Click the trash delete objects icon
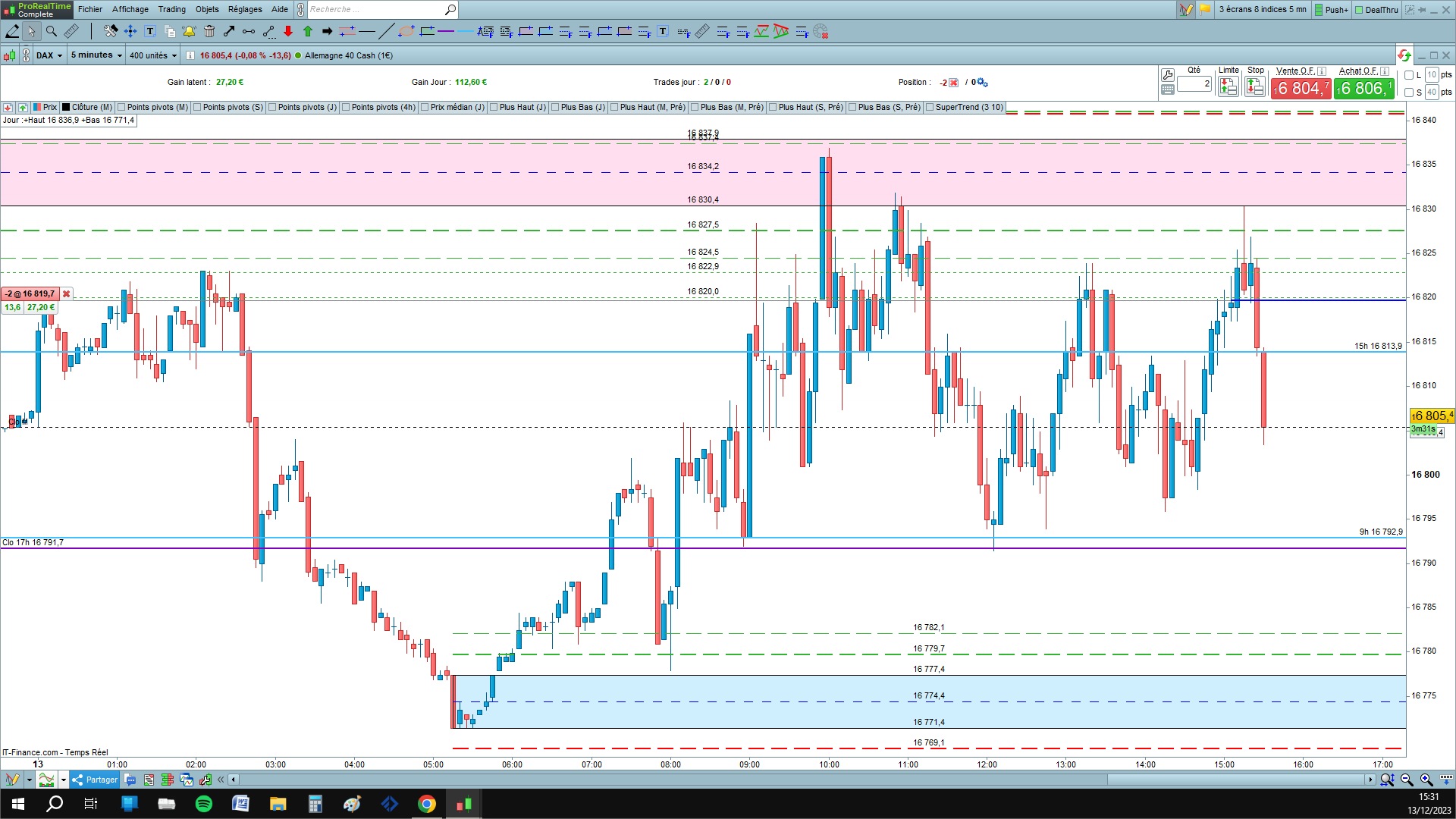The width and height of the screenshot is (1456, 819). click(x=209, y=31)
